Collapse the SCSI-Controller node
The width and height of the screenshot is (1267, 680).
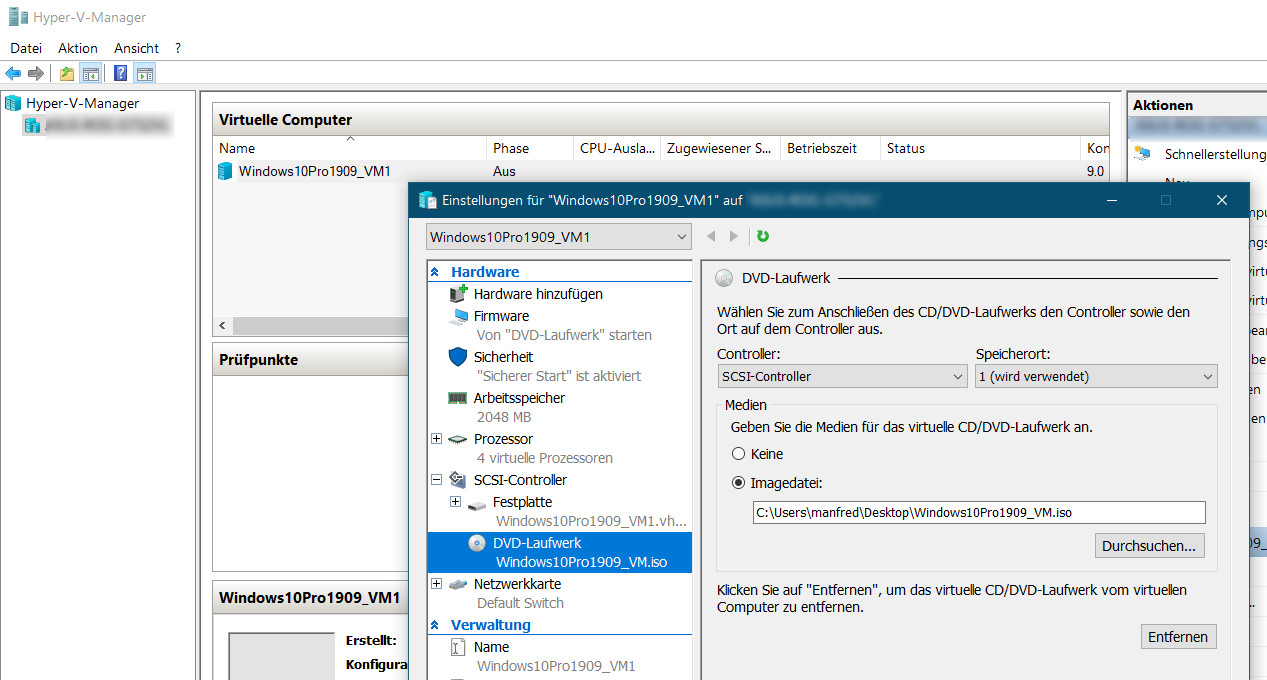436,480
